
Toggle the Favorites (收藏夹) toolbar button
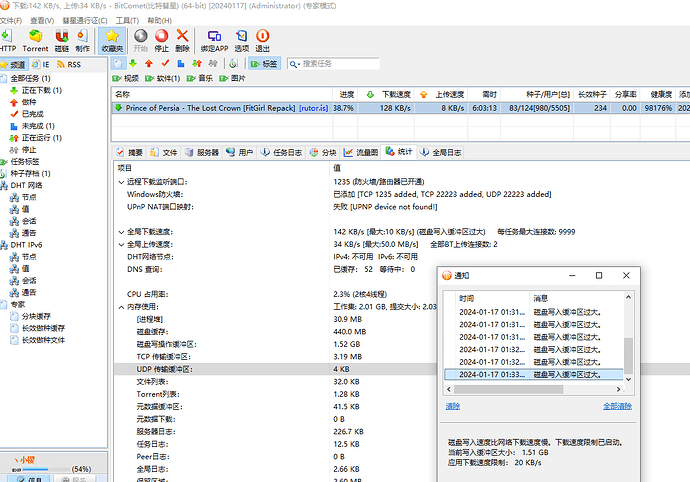tap(112, 40)
